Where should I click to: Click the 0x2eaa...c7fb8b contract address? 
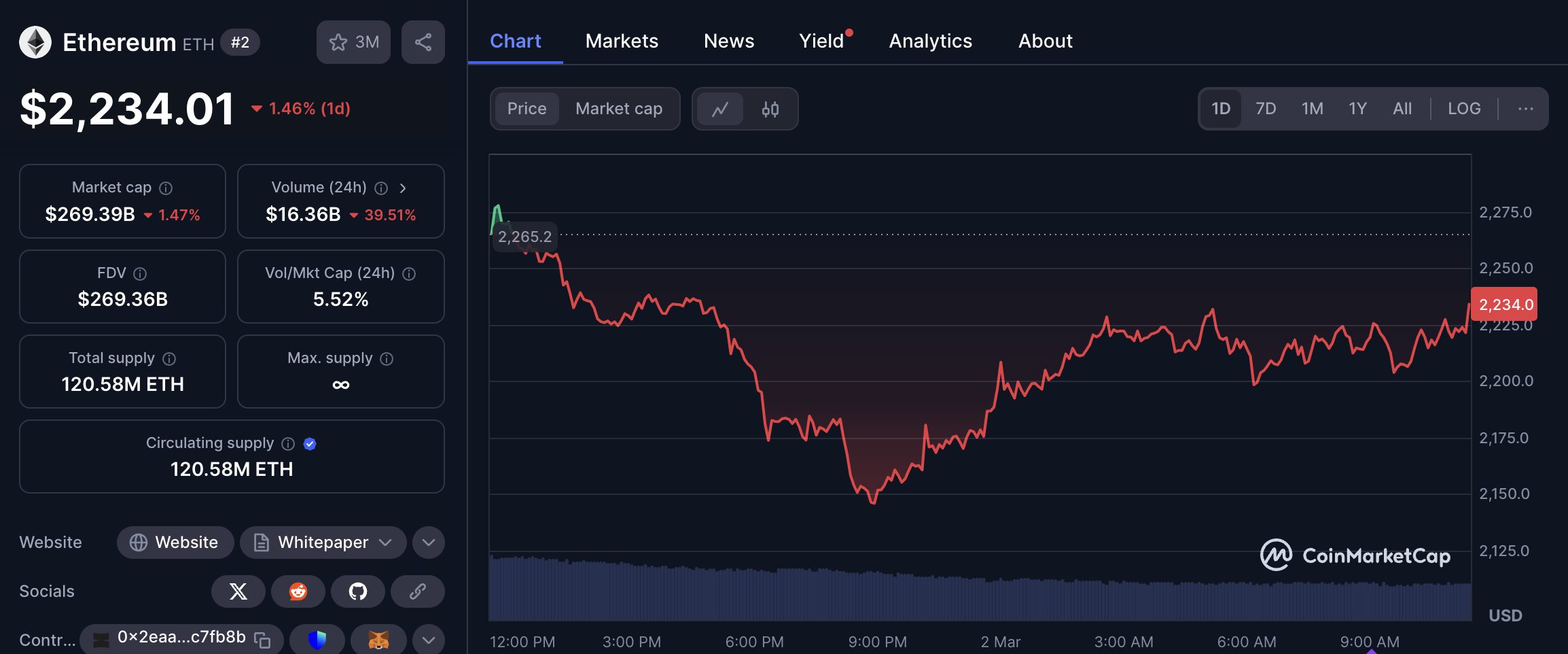click(x=181, y=637)
